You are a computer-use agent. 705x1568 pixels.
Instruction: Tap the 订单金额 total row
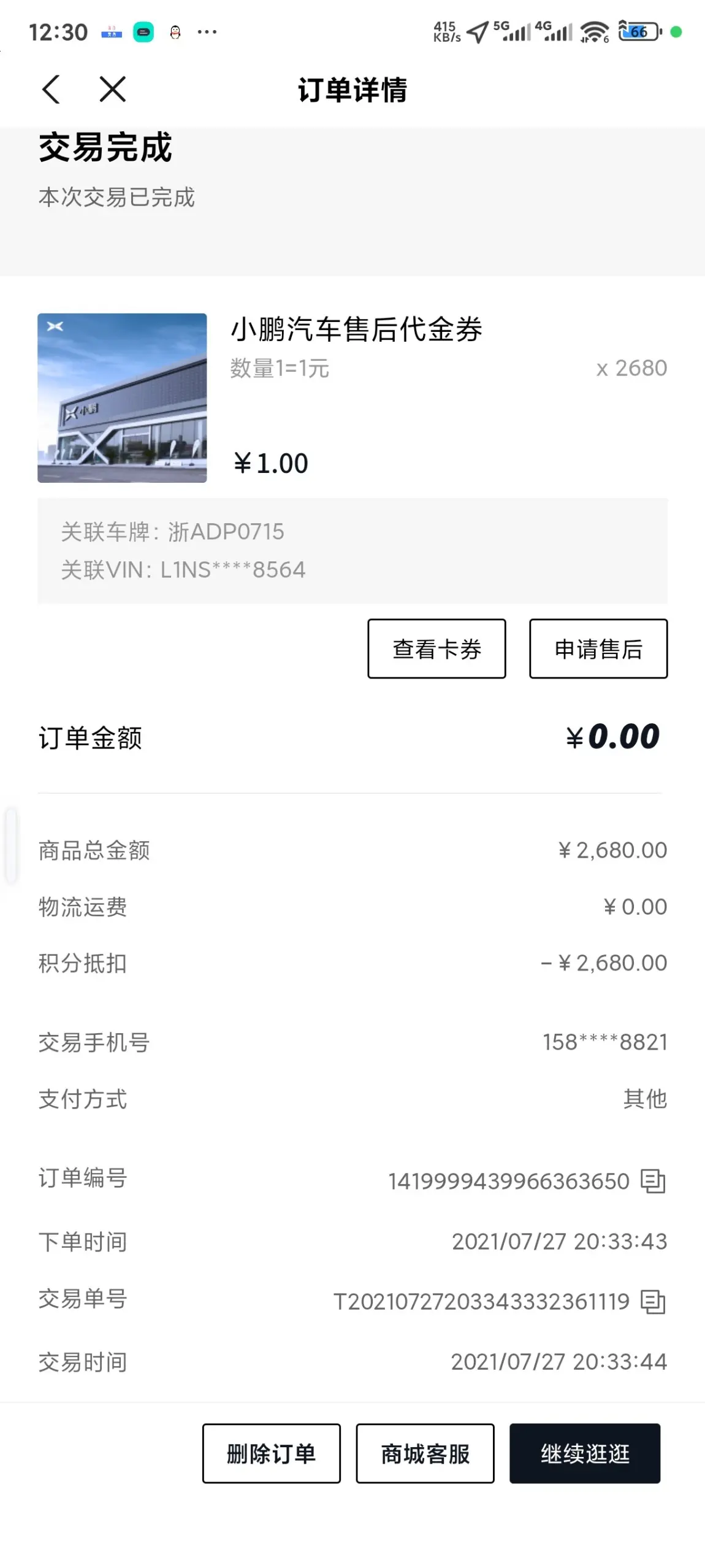(352, 737)
